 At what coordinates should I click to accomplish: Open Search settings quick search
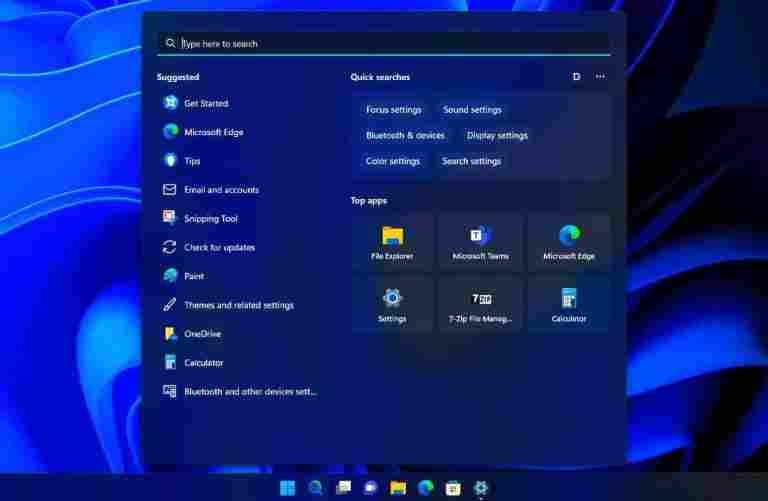[x=471, y=161]
